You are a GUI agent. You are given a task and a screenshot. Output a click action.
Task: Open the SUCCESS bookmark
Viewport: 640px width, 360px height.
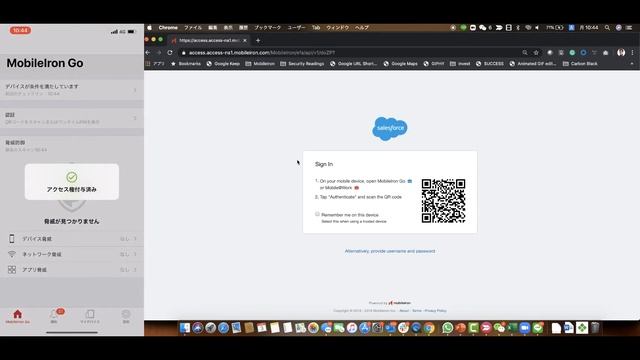pos(489,64)
